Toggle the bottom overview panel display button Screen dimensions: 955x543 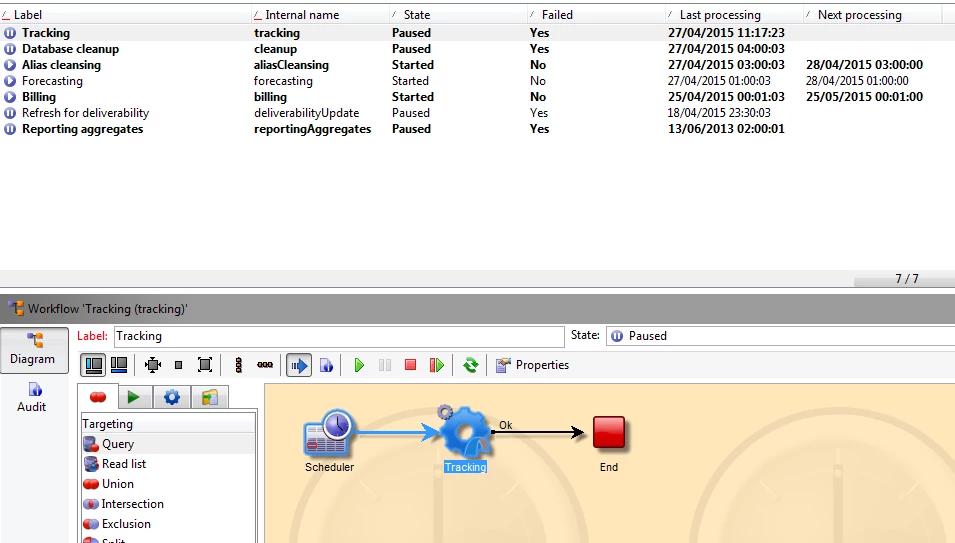(x=119, y=365)
